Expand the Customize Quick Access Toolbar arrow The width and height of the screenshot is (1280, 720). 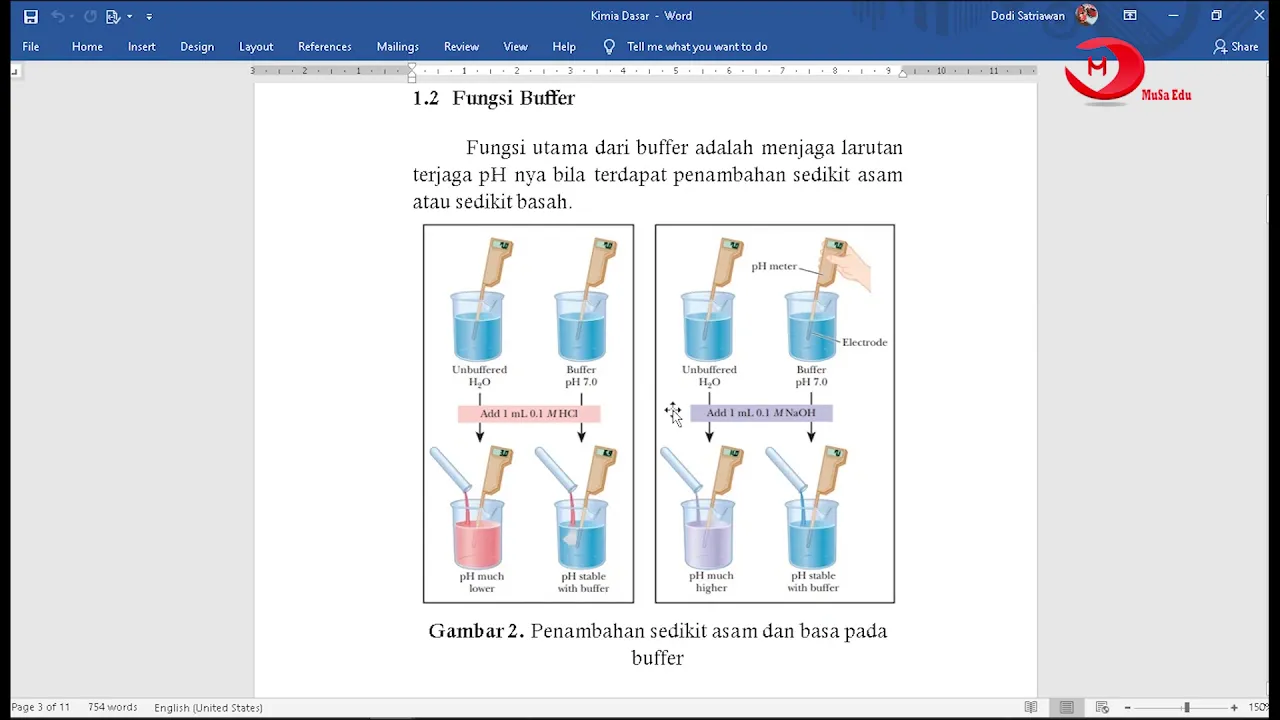(149, 16)
